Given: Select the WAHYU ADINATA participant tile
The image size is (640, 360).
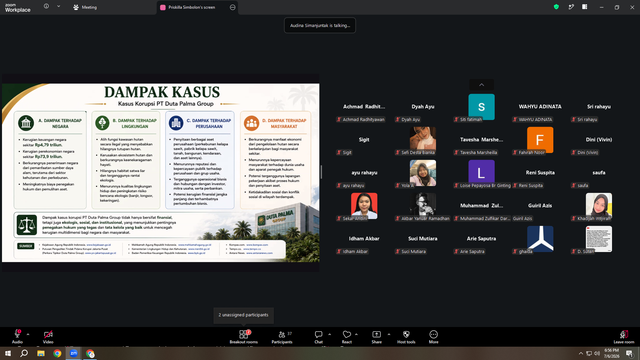Looking at the screenshot, I should [x=540, y=107].
